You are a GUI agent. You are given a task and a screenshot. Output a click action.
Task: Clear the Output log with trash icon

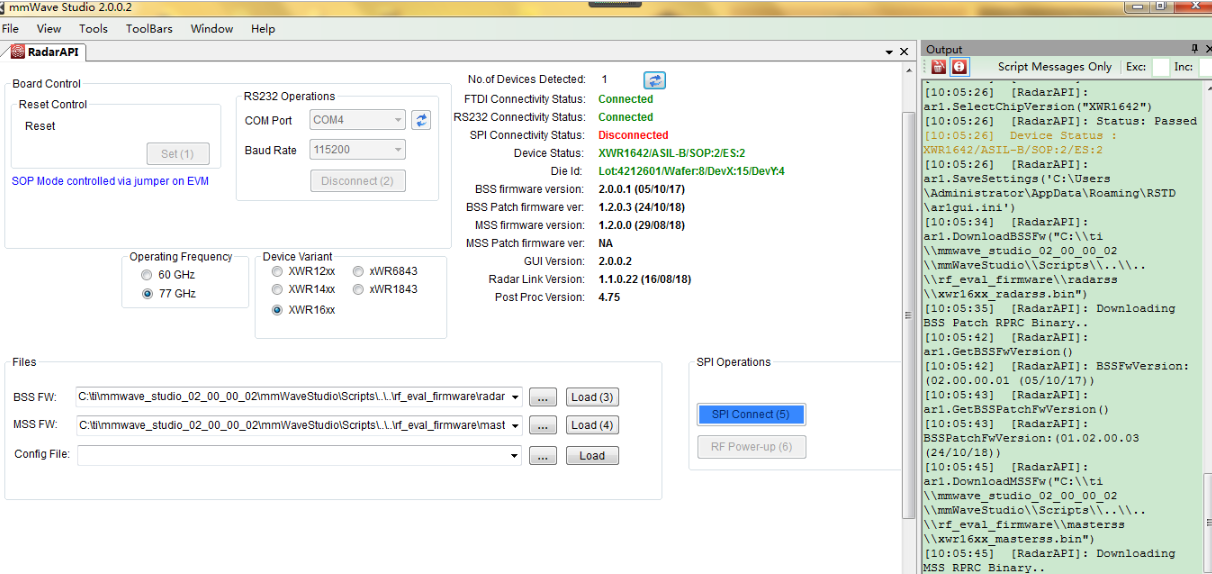tap(939, 67)
